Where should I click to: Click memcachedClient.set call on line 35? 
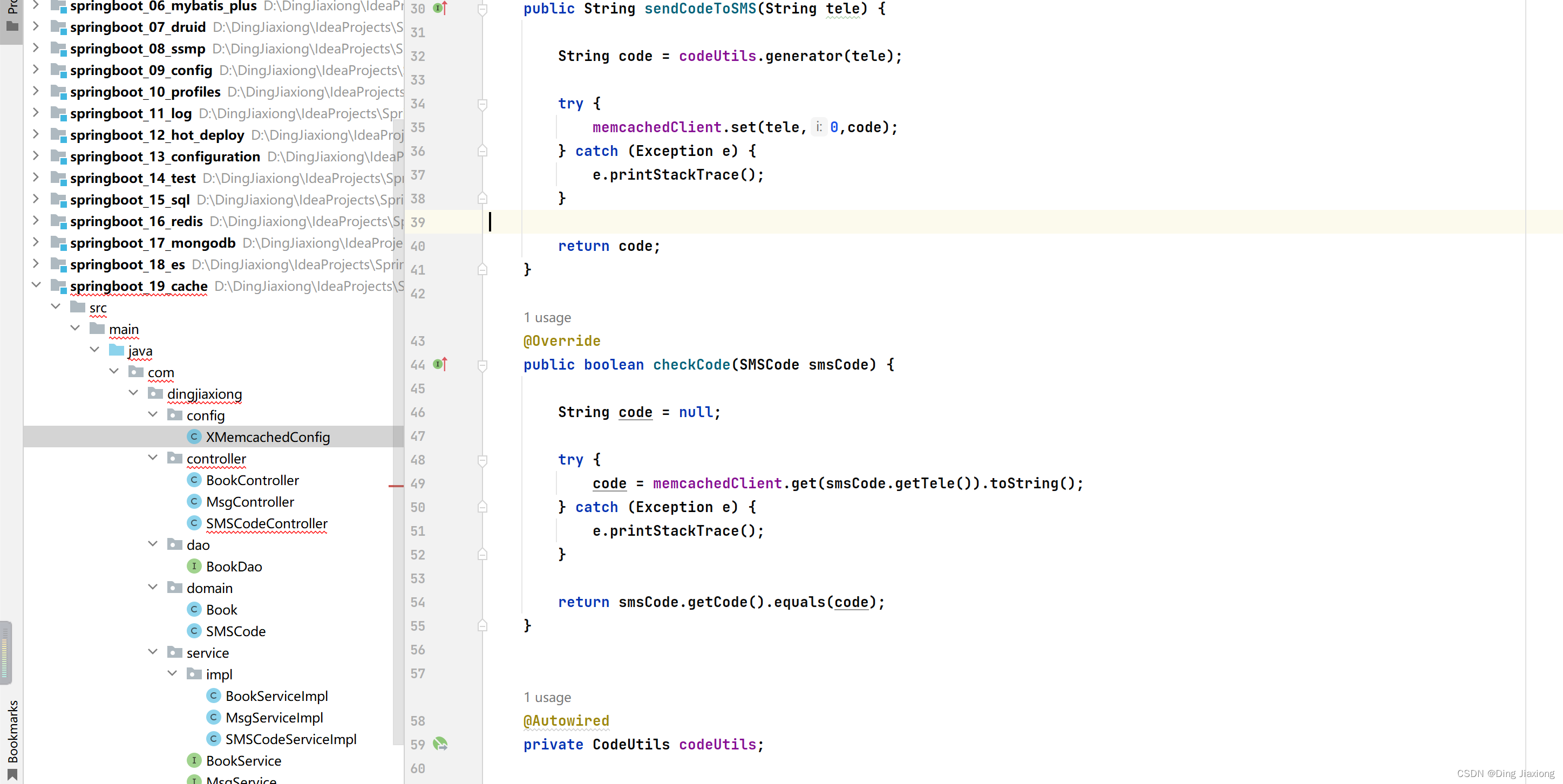point(744,127)
